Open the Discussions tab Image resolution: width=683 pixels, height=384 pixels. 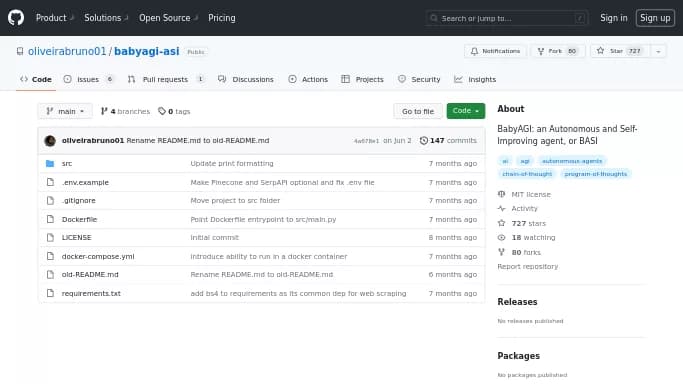[x=246, y=79]
